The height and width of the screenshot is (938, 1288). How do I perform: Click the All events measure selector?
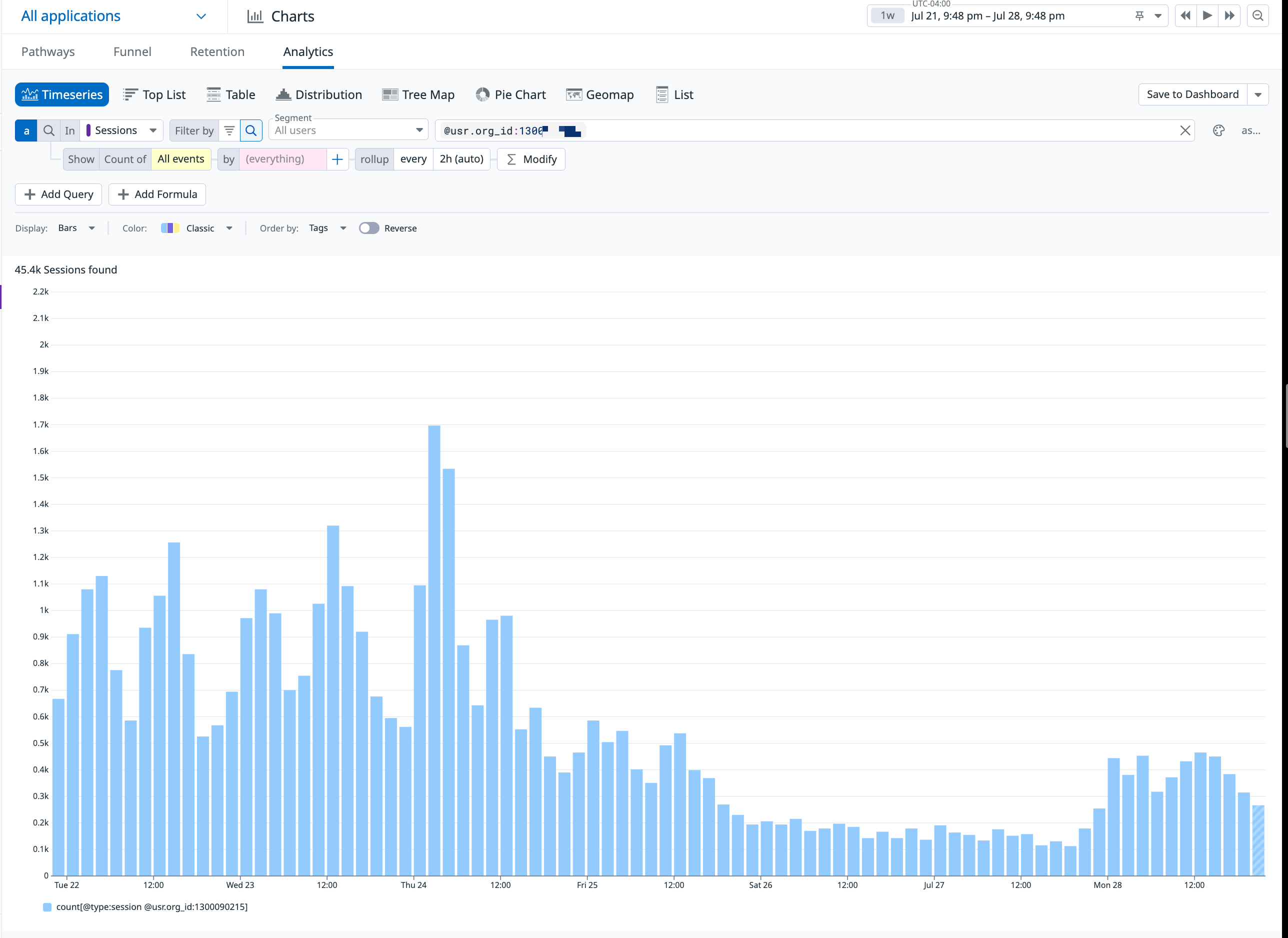pos(181,159)
